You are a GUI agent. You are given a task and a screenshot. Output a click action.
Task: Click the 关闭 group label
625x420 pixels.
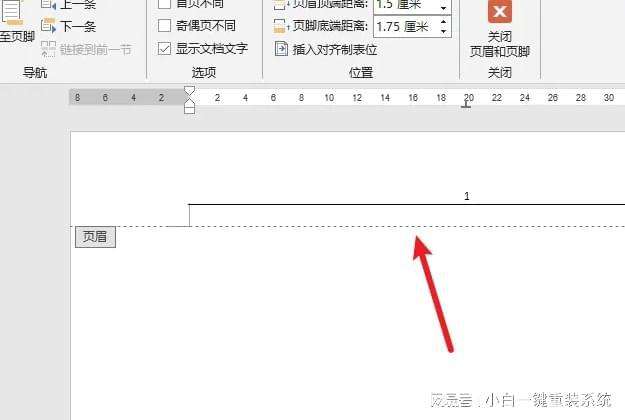click(499, 73)
